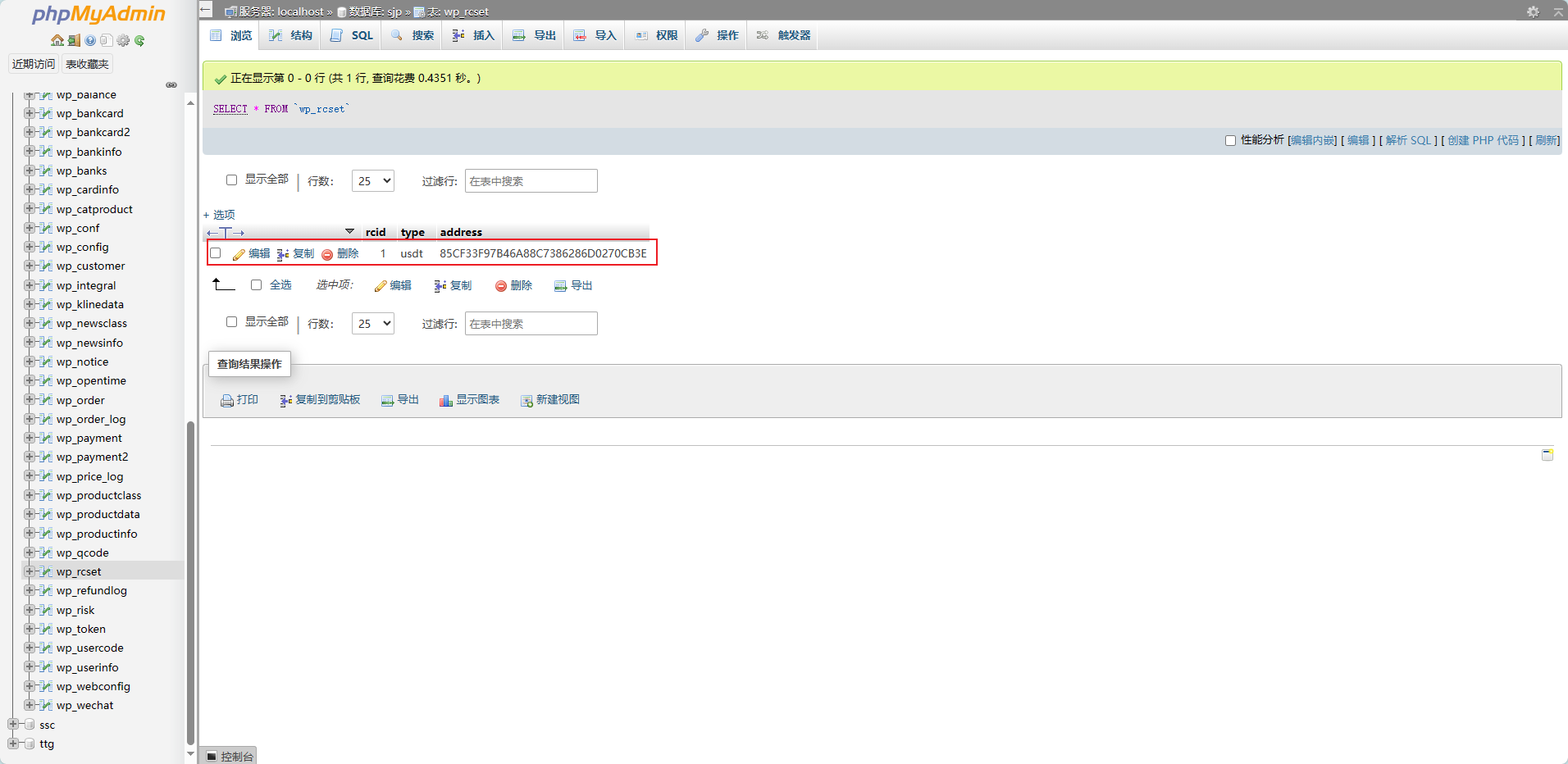Expand the ssc database node
Viewport: 1568px width, 764px height.
[x=13, y=725]
